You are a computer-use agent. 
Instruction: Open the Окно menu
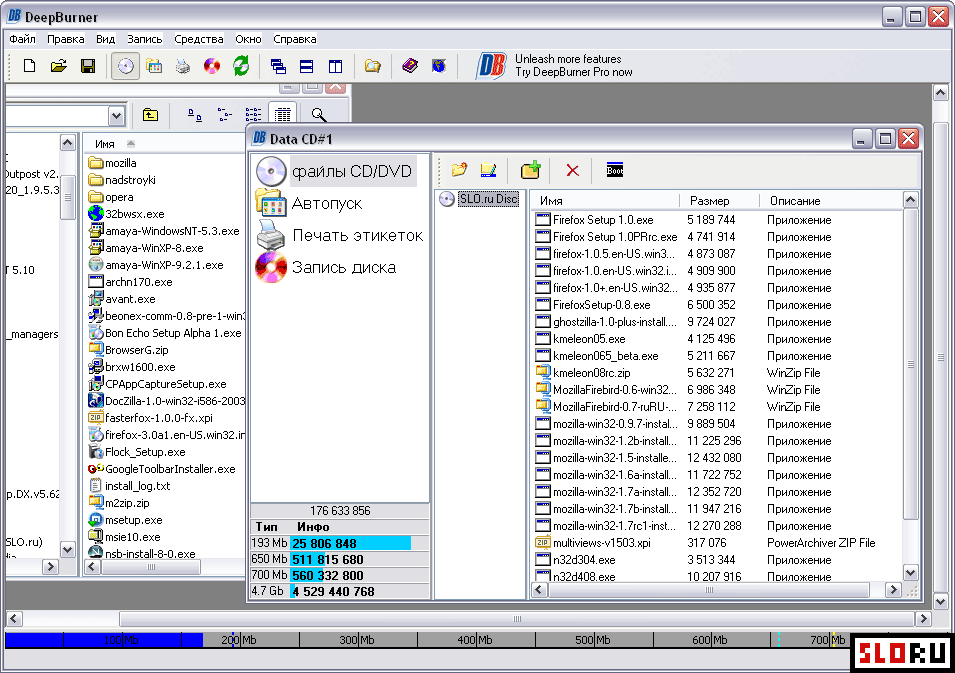(248, 39)
